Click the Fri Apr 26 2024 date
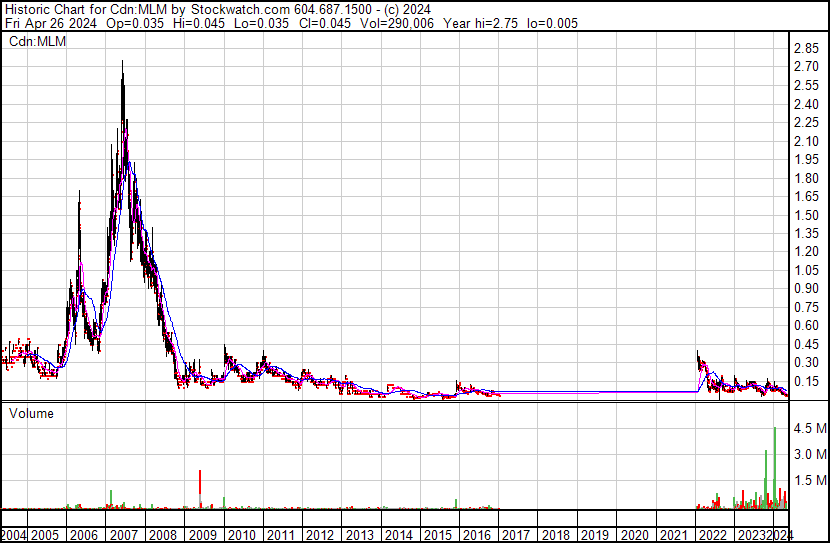The width and height of the screenshot is (830, 543). (51, 23)
